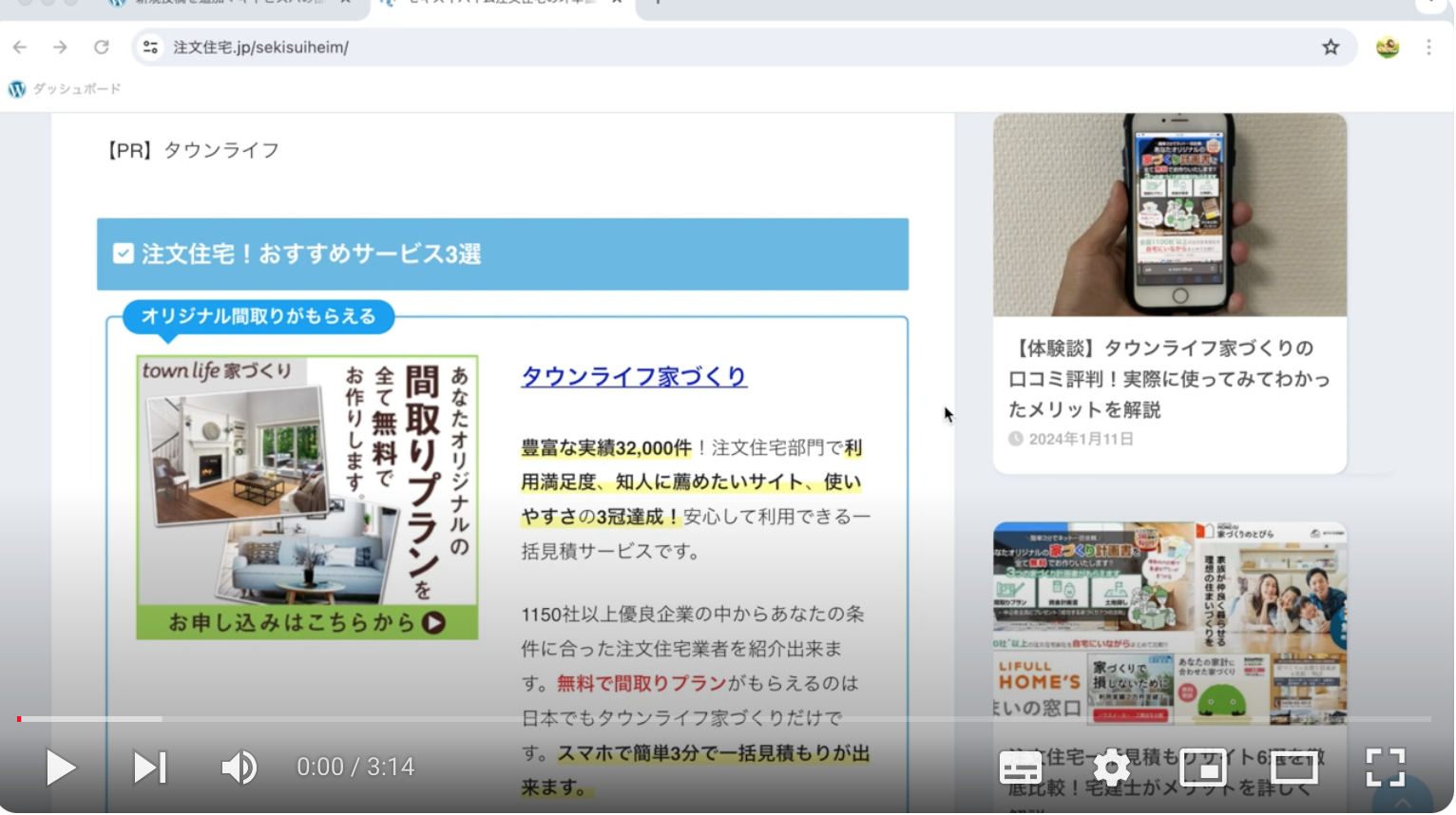Open video settings gear
This screenshot has width=1456, height=815.
[1111, 768]
